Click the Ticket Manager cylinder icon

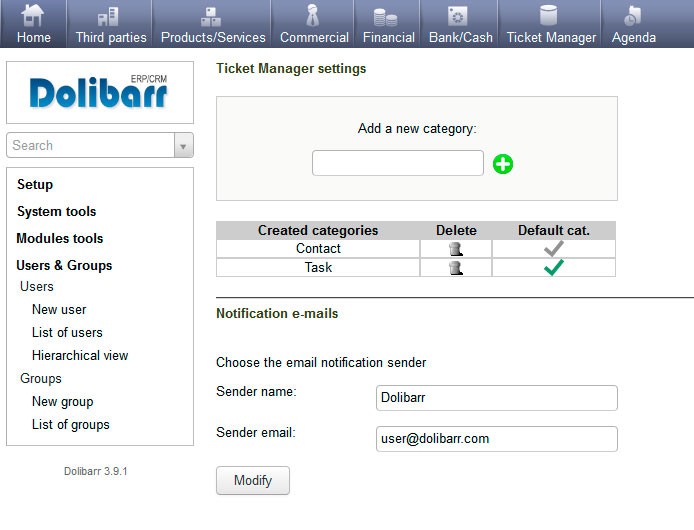548,15
